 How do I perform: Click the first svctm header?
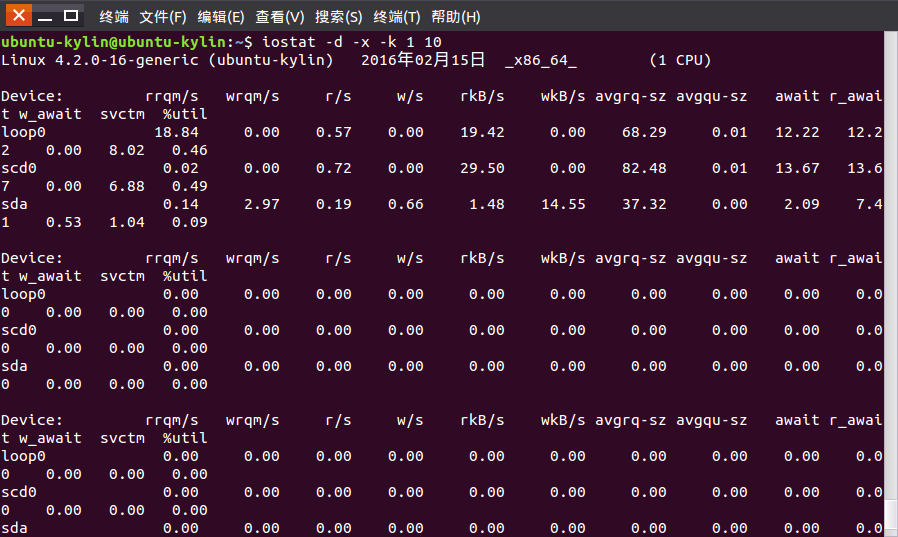123,114
